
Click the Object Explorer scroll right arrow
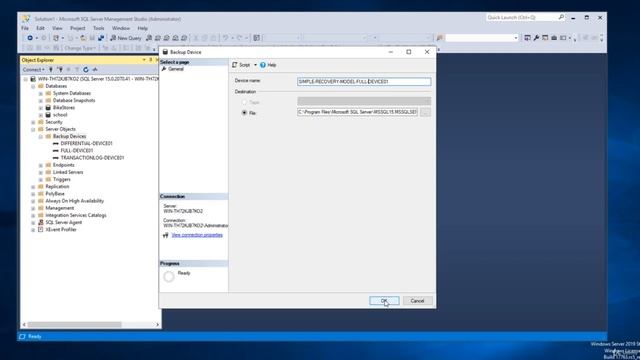[x=158, y=325]
